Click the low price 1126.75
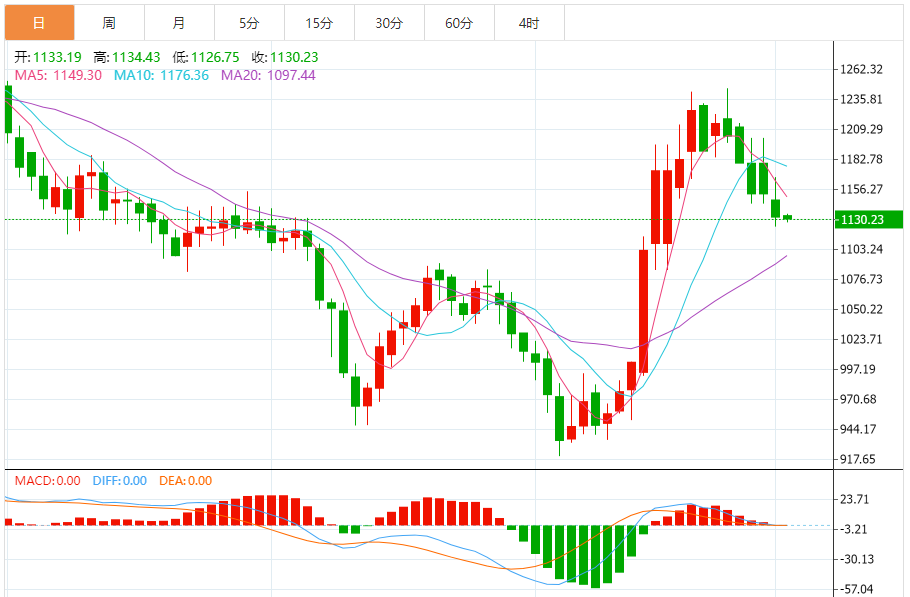 tap(215, 57)
